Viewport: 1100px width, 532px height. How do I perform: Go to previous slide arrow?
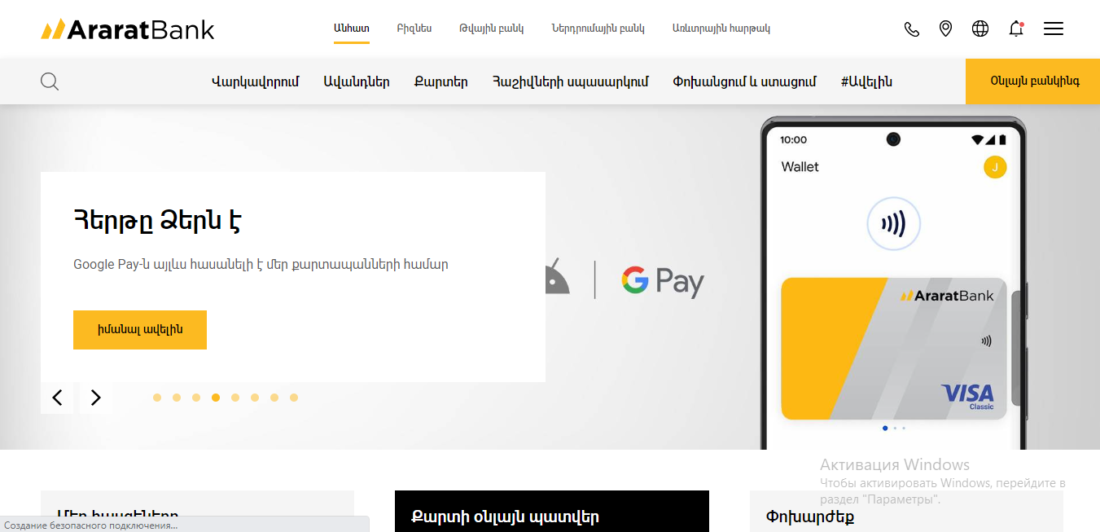point(58,398)
